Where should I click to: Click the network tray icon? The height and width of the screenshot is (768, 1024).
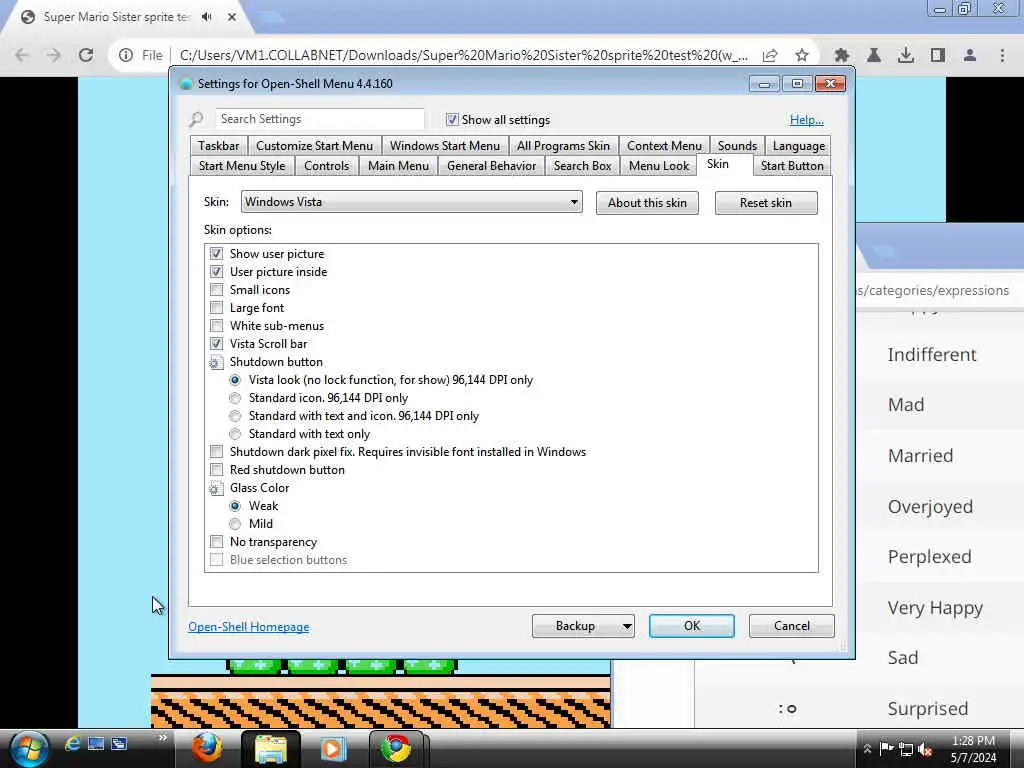pyautogui.click(x=906, y=749)
